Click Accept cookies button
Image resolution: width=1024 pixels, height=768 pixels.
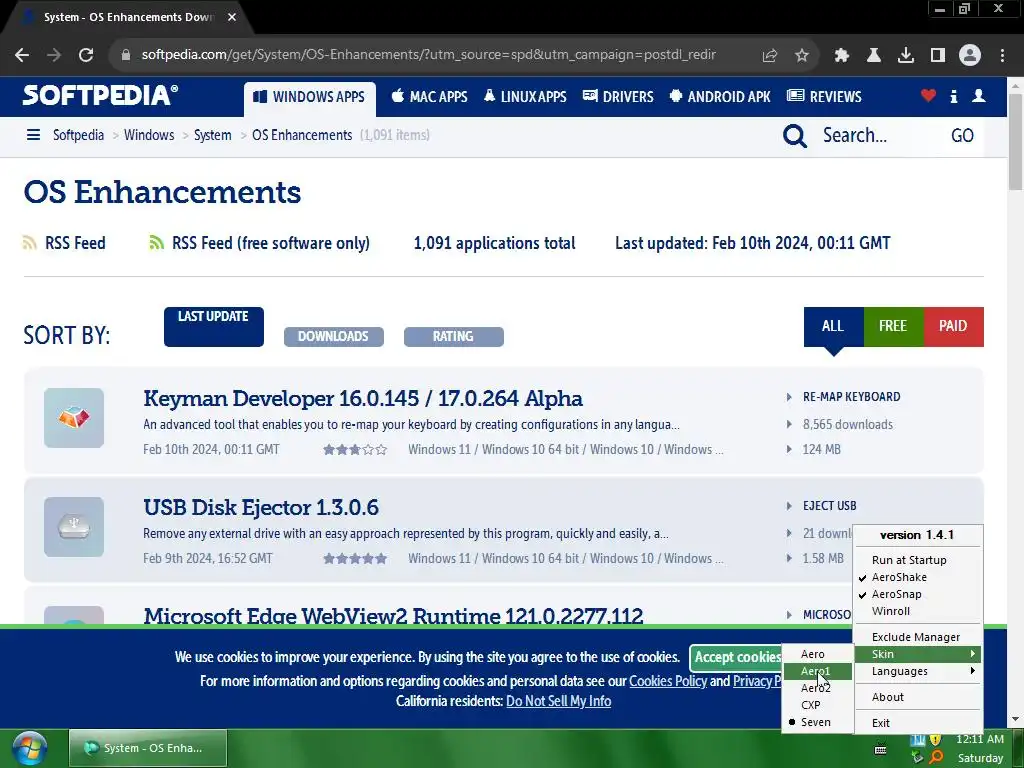[736, 657]
